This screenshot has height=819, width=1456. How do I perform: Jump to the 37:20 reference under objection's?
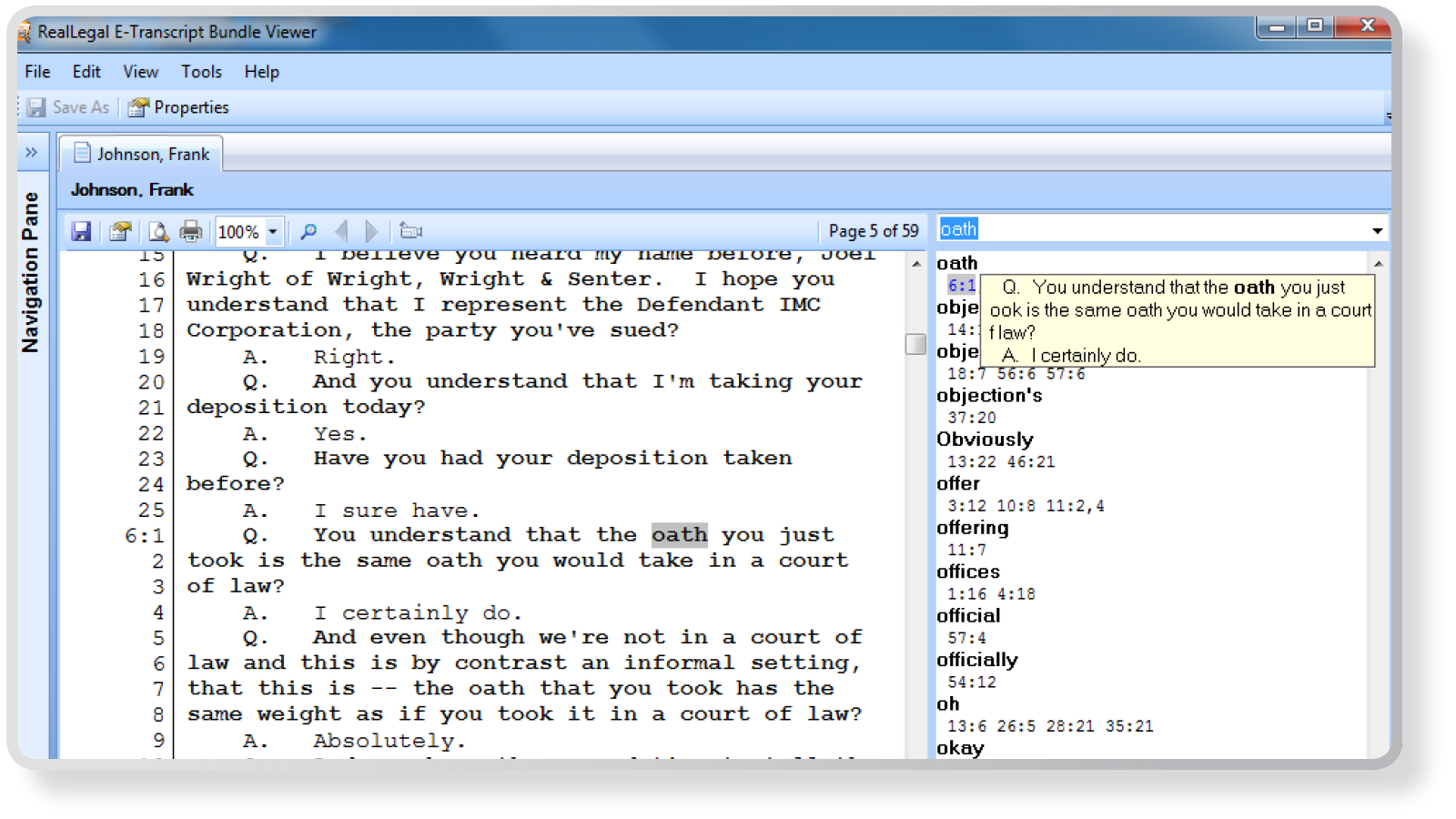click(972, 418)
